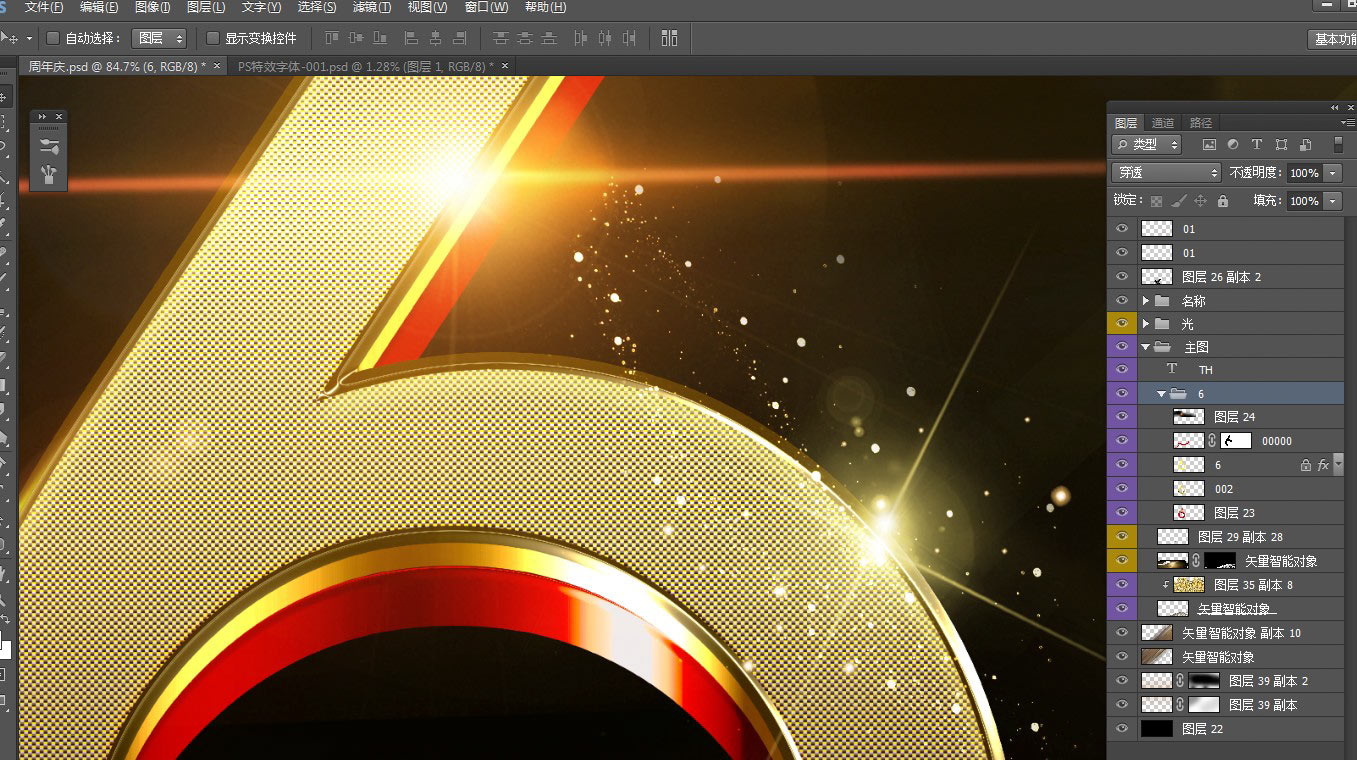Hide the 图层 22 layer
1357x760 pixels.
click(x=1121, y=729)
